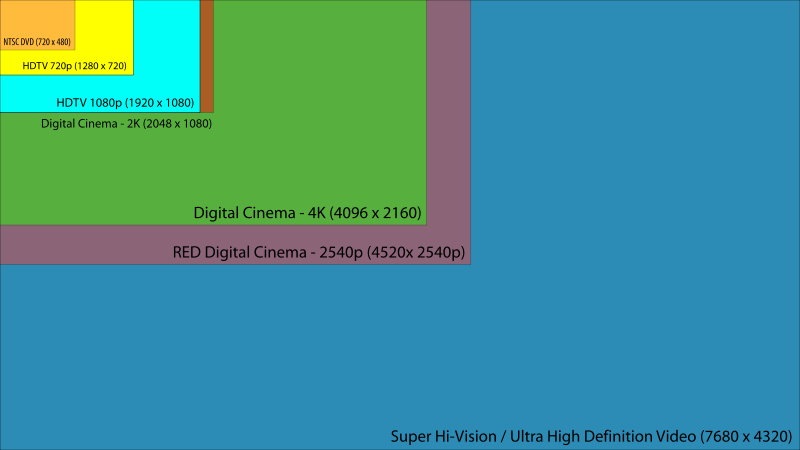
Task: Click the Digital Cinema - 2K (2048 x 1080) label
Action: [x=126, y=123]
